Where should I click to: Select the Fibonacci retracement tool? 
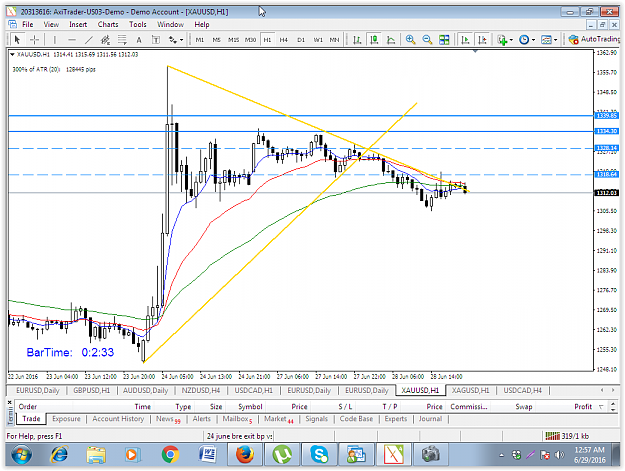click(122, 39)
